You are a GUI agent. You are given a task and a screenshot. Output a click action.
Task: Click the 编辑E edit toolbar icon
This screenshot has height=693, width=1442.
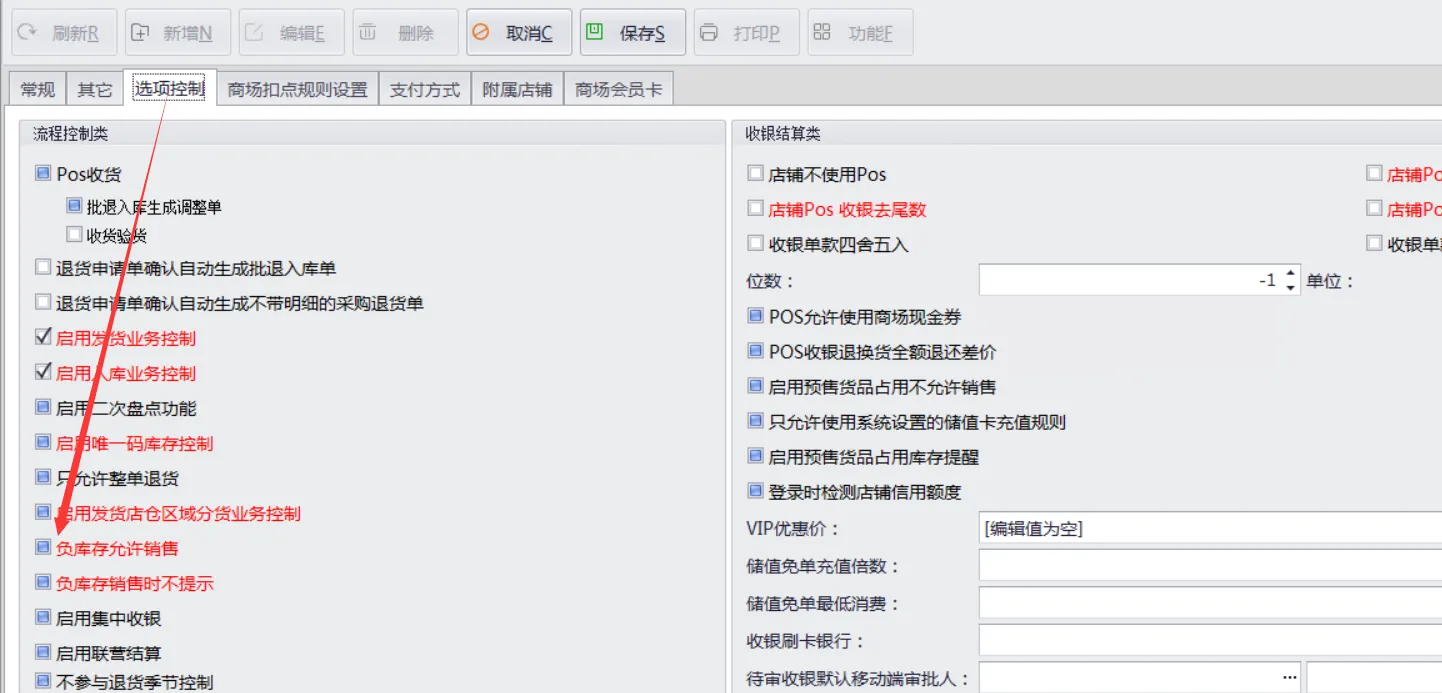(x=255, y=33)
